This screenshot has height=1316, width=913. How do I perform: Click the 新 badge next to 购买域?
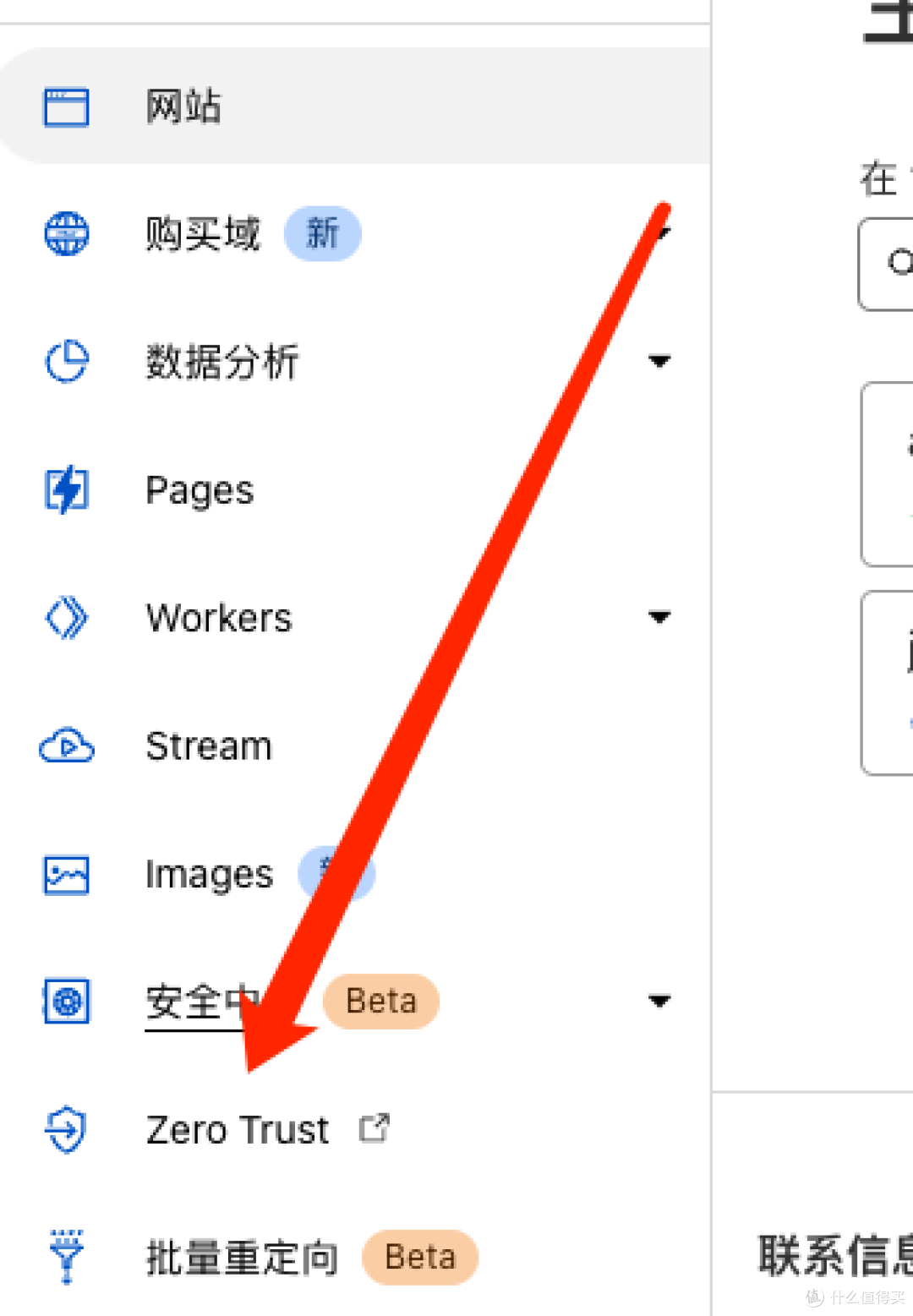322,233
